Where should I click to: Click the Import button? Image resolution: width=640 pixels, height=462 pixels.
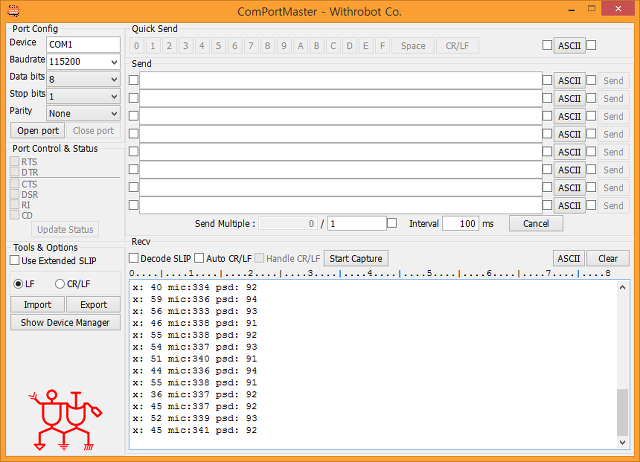point(38,305)
